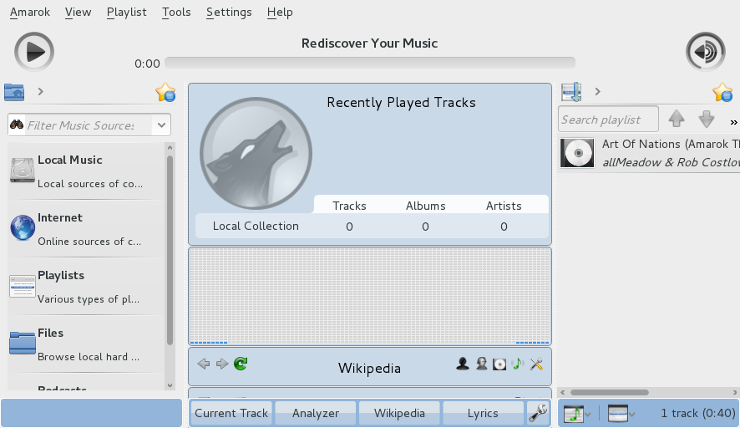The image size is (740, 428).
Task: Click the Tracks column header
Action: point(349,206)
